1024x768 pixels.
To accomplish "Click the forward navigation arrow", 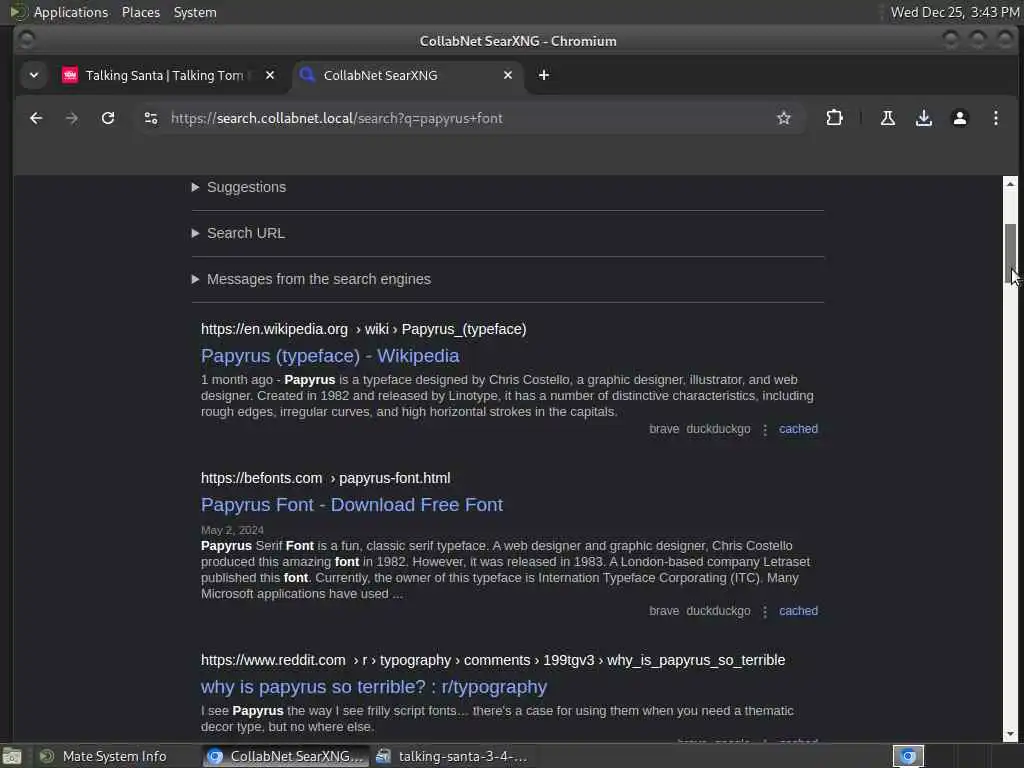I will click(x=72, y=118).
